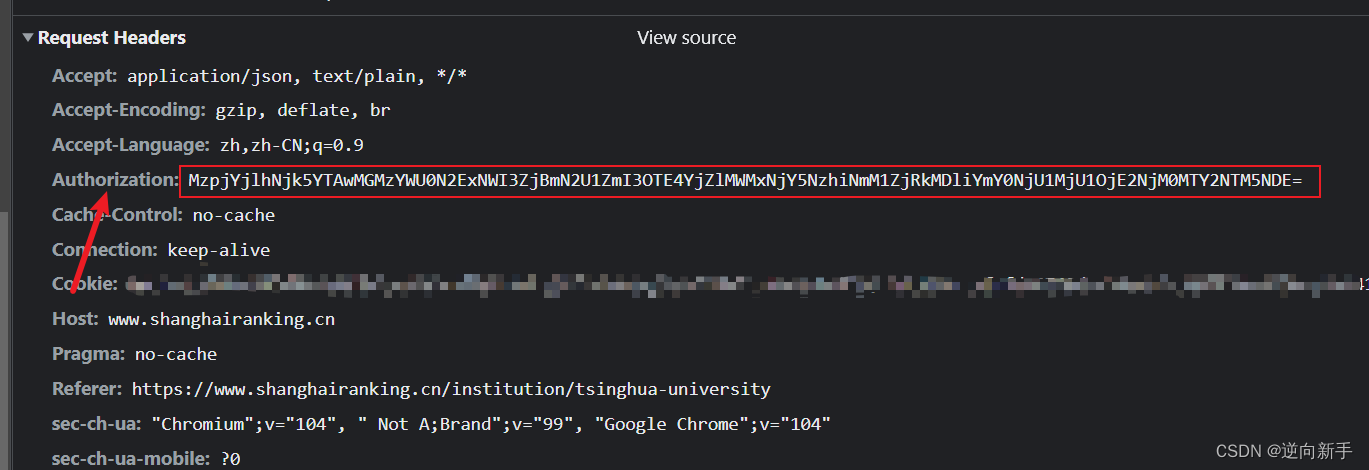Select the sec-ch-ua header name

pyautogui.click(x=97, y=424)
